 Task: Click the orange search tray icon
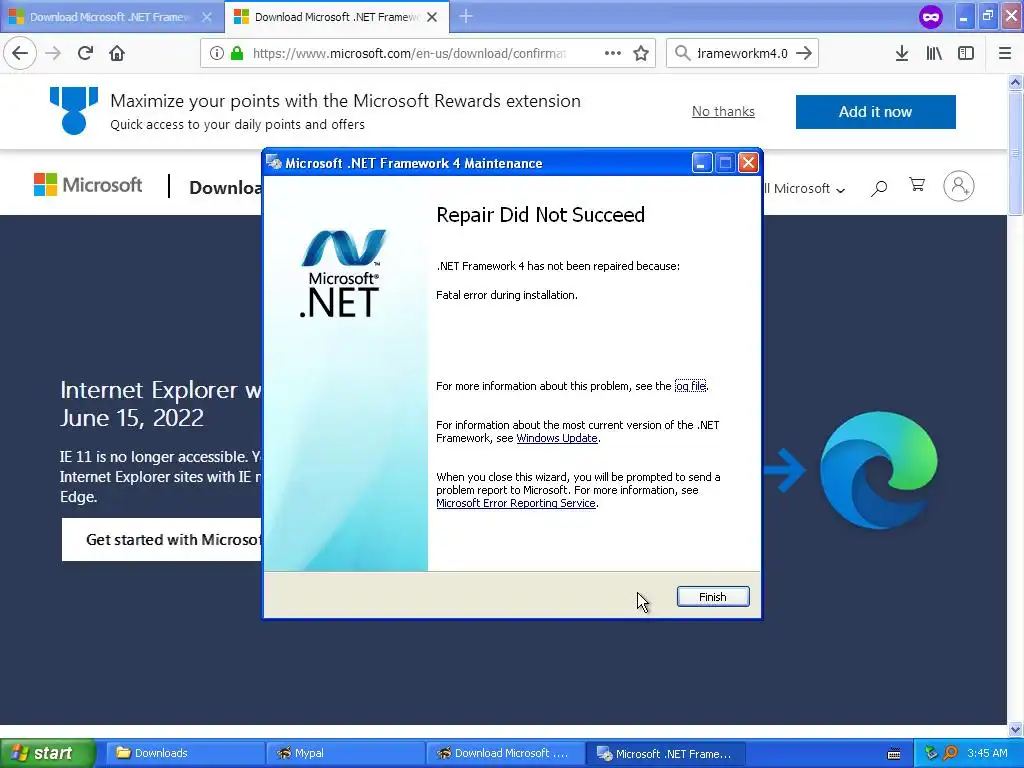[950, 753]
